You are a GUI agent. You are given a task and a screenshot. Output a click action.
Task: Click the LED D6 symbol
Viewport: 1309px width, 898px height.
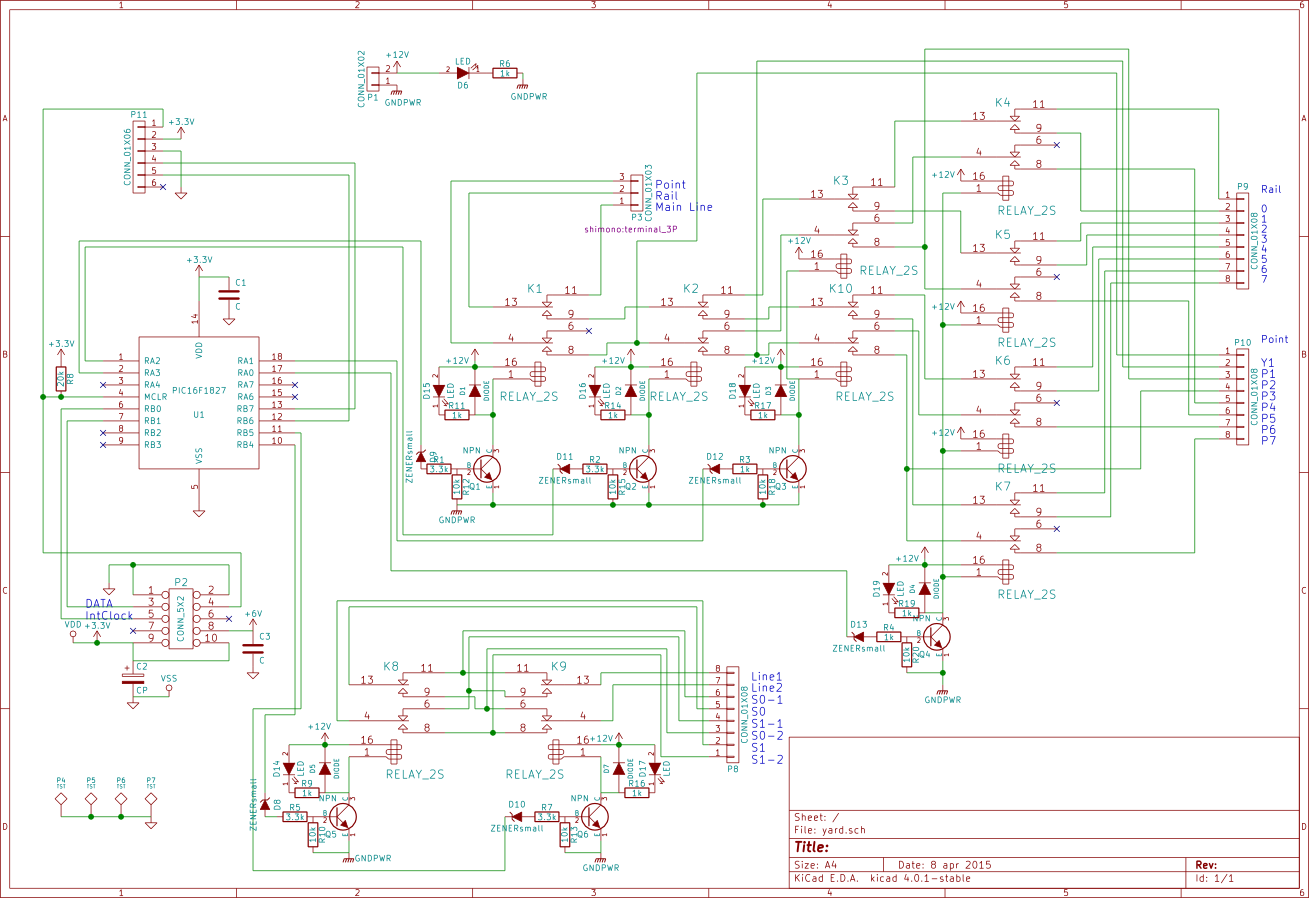pyautogui.click(x=462, y=72)
